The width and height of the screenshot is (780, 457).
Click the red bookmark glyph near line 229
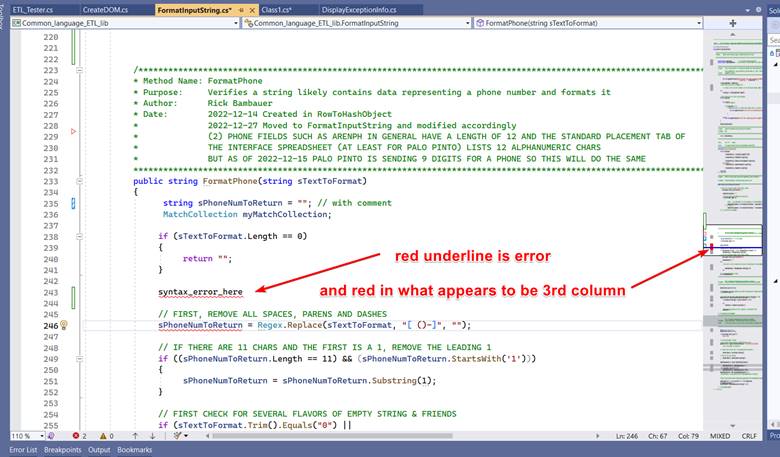point(73,131)
